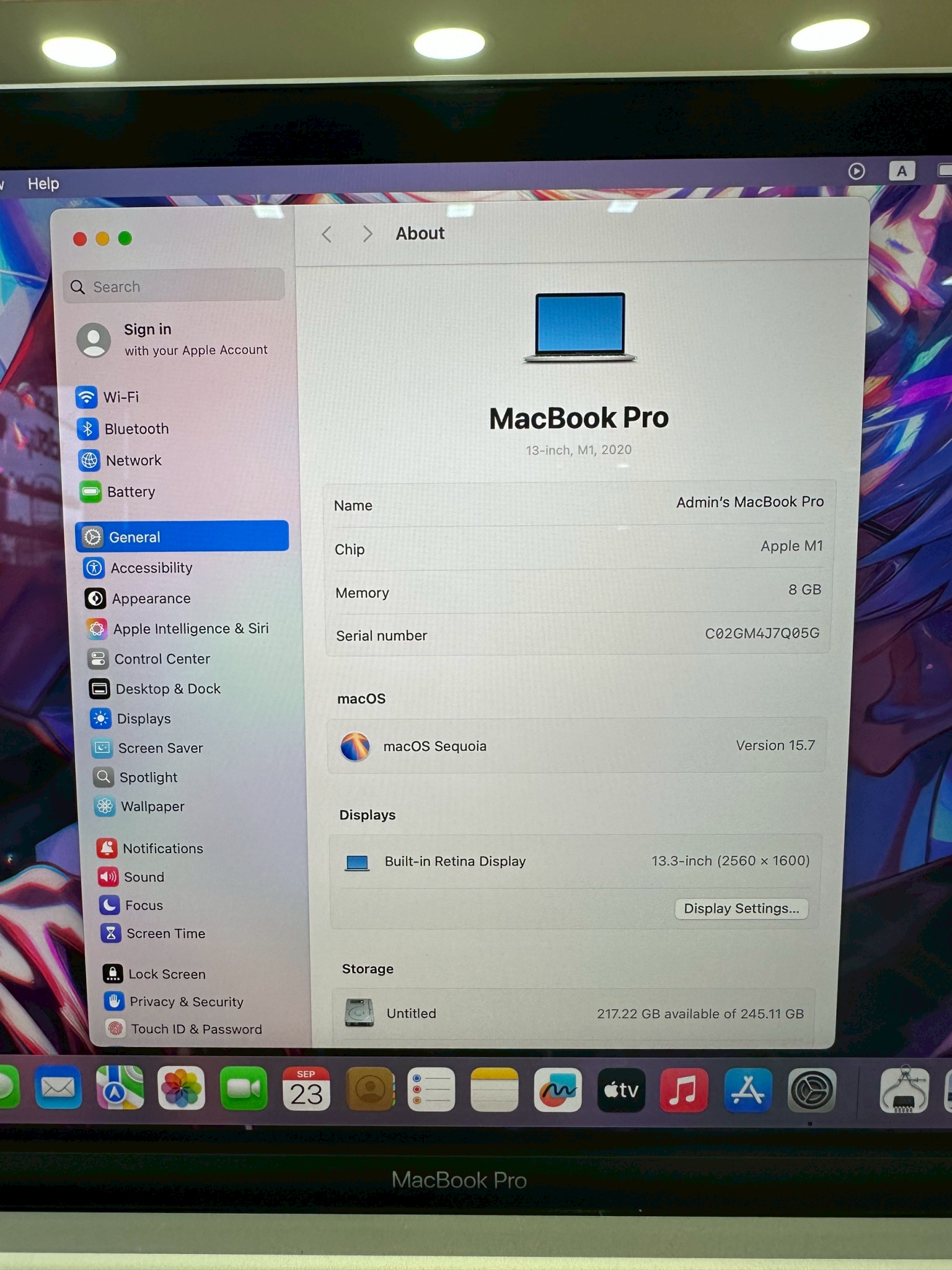952x1270 pixels.
Task: Open Reminders from the Dock
Action: tap(431, 1090)
